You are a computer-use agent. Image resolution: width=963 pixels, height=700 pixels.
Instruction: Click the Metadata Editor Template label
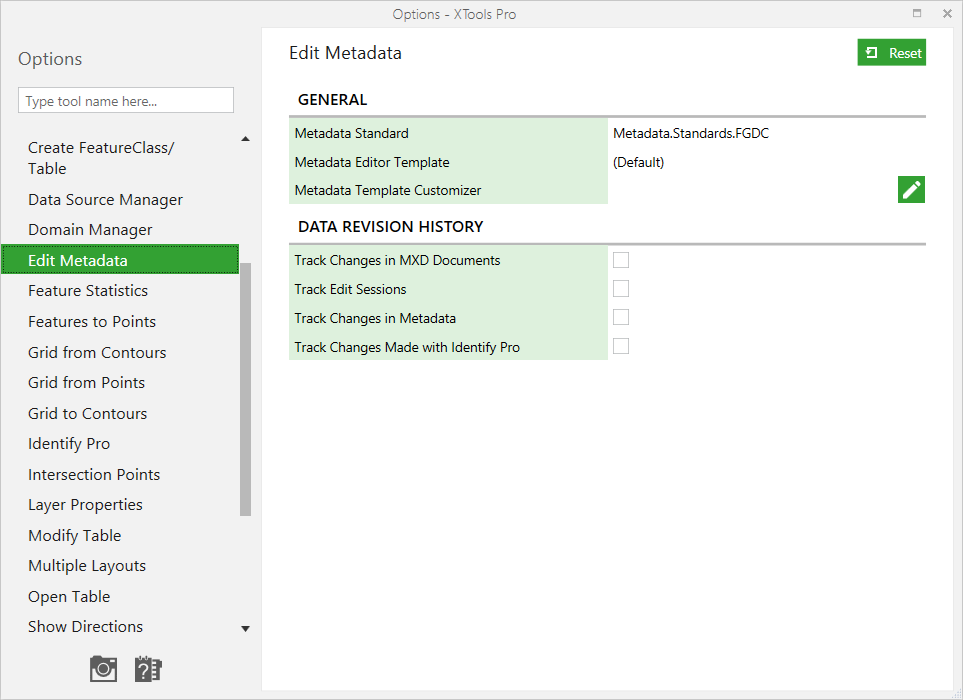[x=372, y=162]
